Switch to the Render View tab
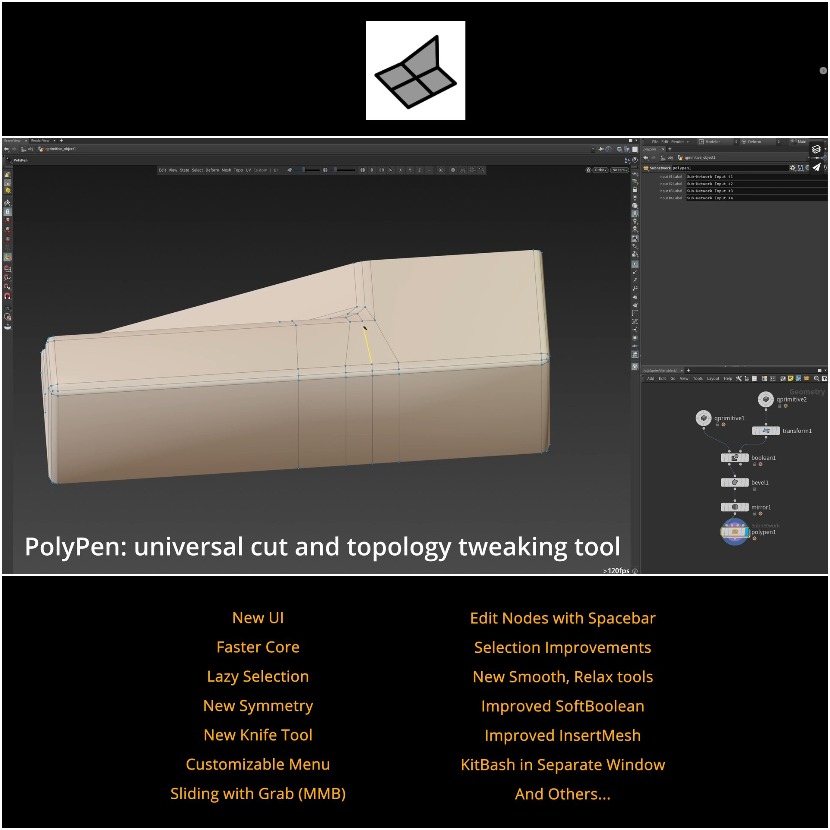Viewport: 830px width, 830px height. pyautogui.click(x=40, y=141)
